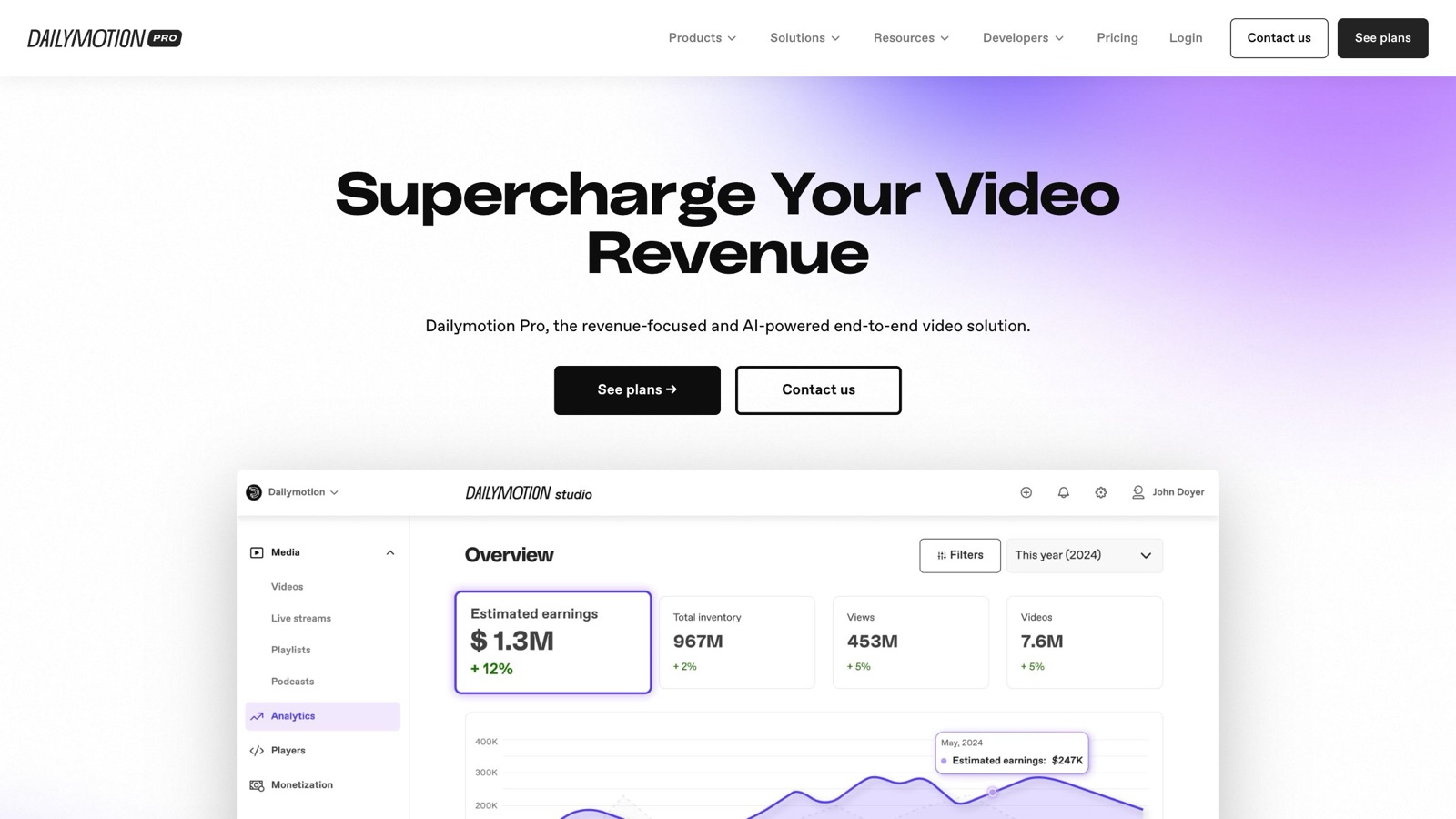Open the settings gear icon
1456x819 pixels.
[x=1101, y=492]
